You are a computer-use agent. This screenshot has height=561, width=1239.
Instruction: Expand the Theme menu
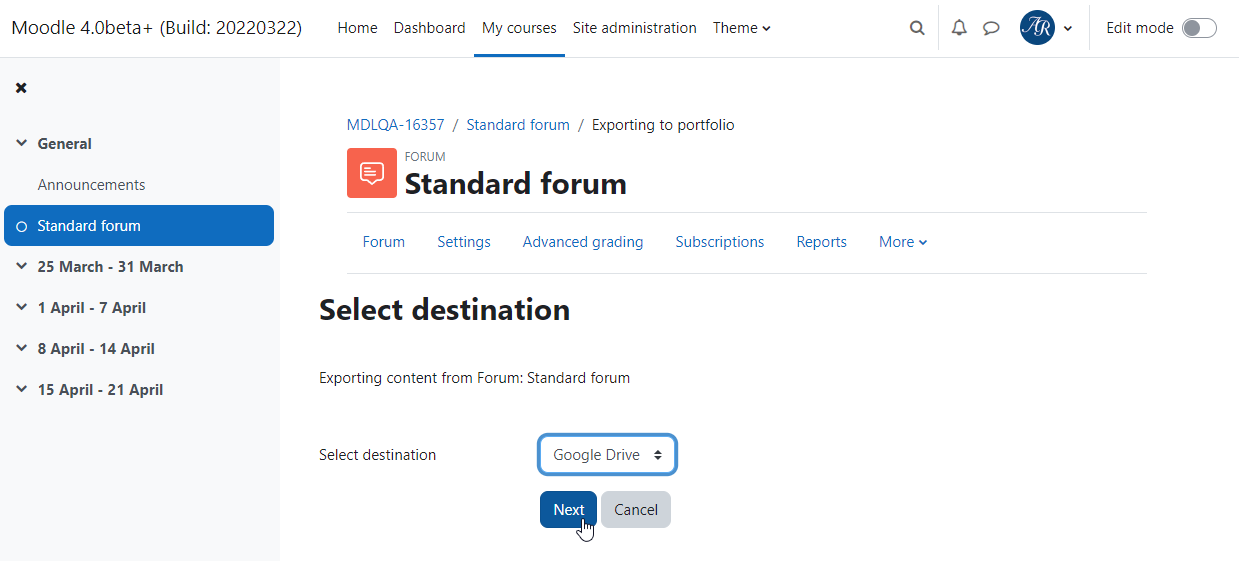(x=742, y=28)
